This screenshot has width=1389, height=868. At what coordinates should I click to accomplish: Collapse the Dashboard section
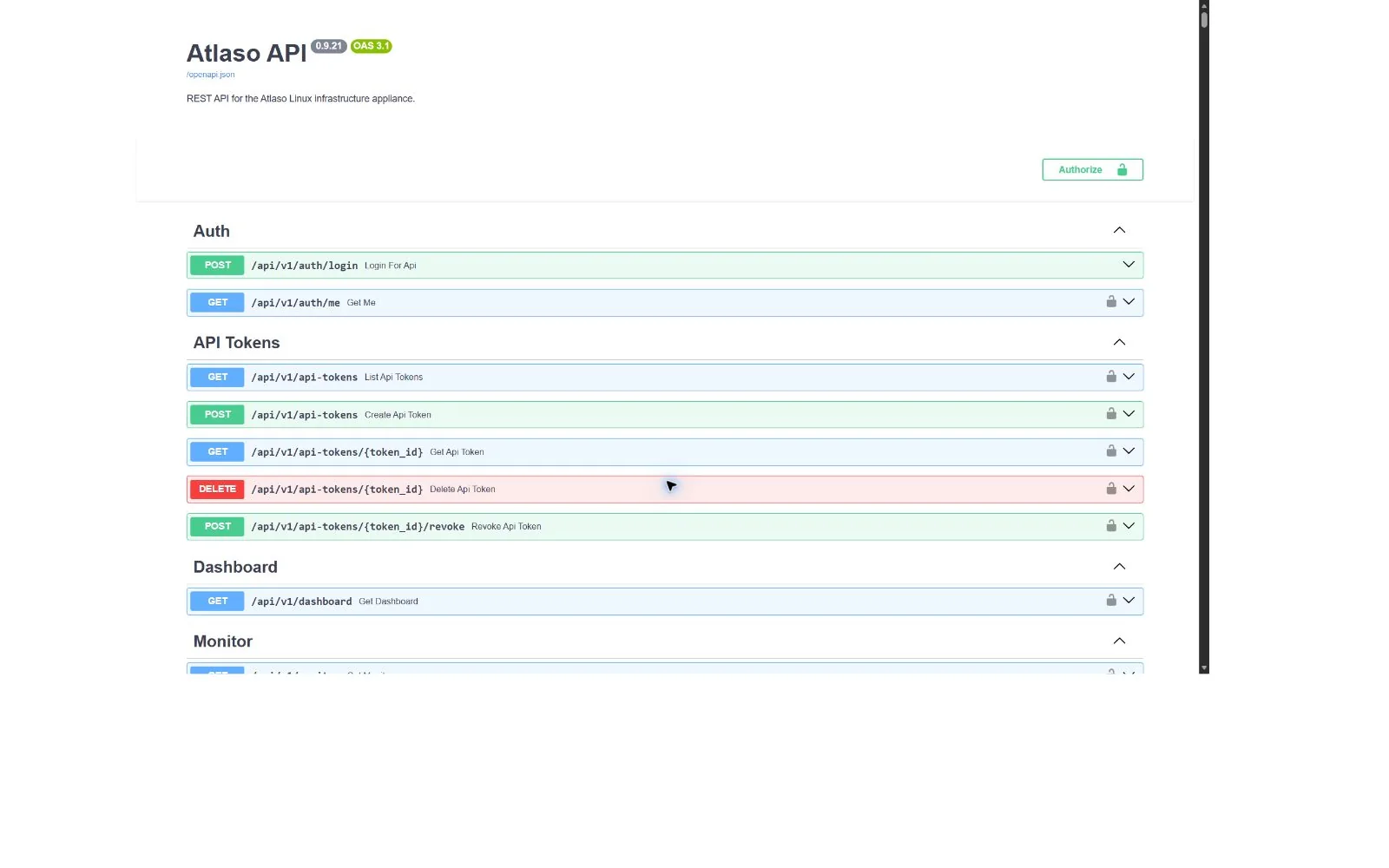[1119, 566]
